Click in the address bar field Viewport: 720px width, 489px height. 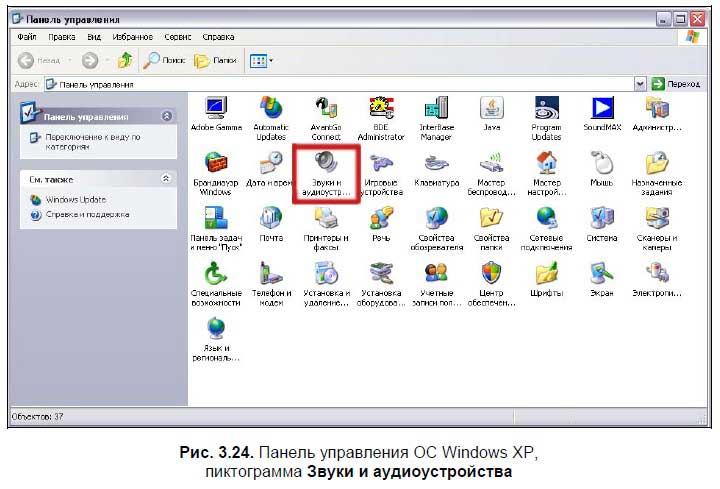340,84
